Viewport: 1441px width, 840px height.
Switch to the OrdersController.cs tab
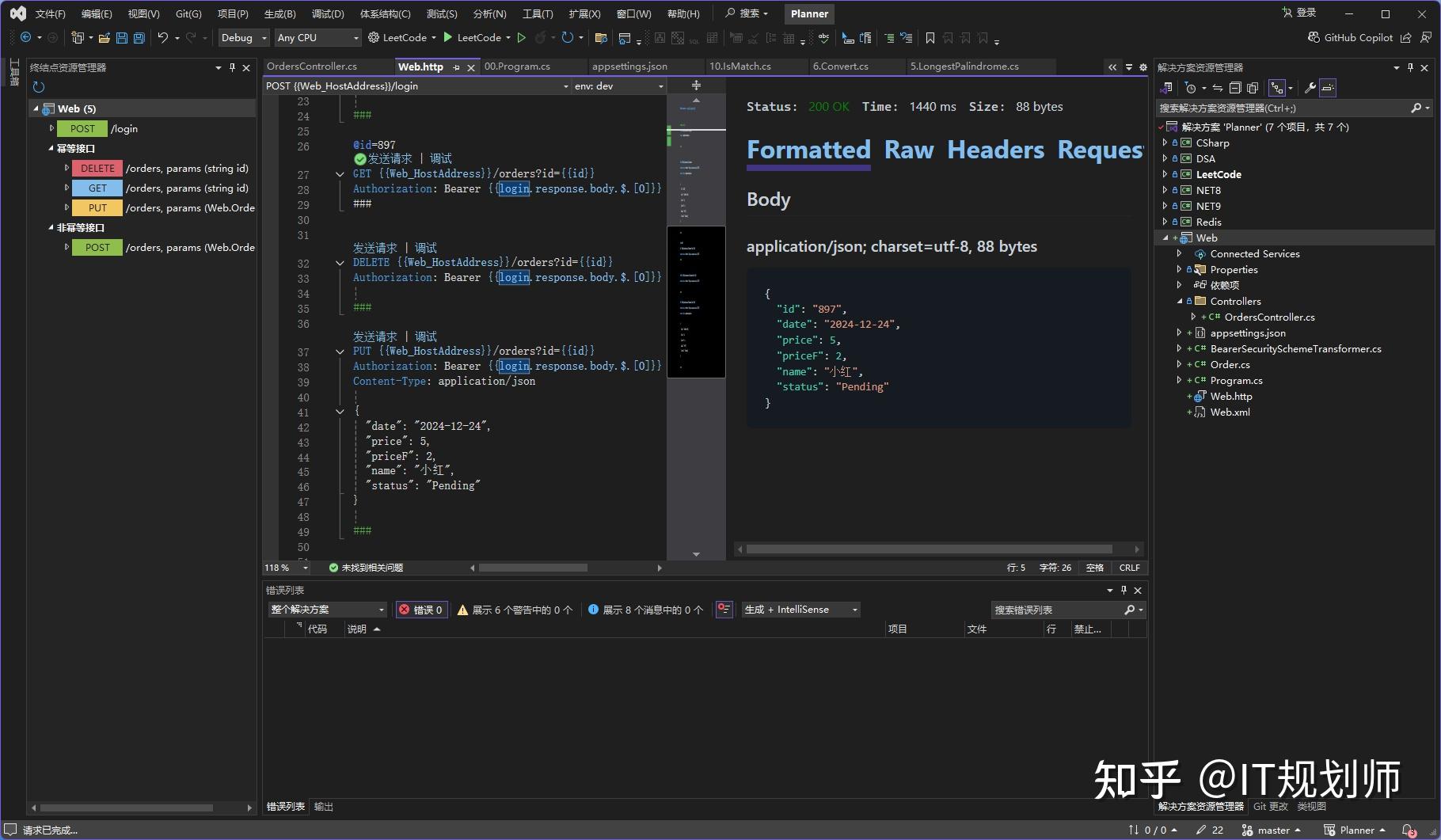[x=312, y=67]
